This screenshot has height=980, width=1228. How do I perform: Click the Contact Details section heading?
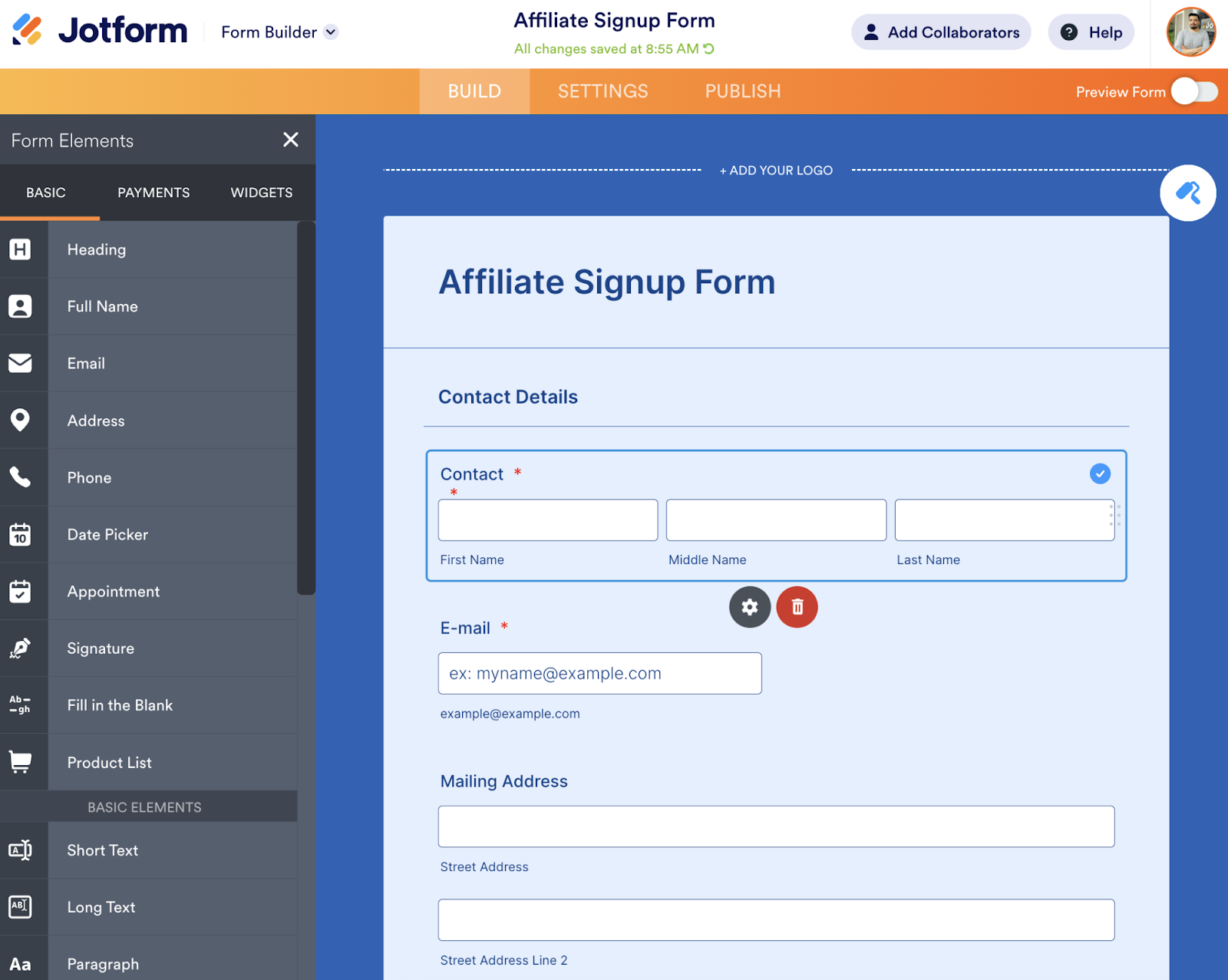click(x=508, y=397)
